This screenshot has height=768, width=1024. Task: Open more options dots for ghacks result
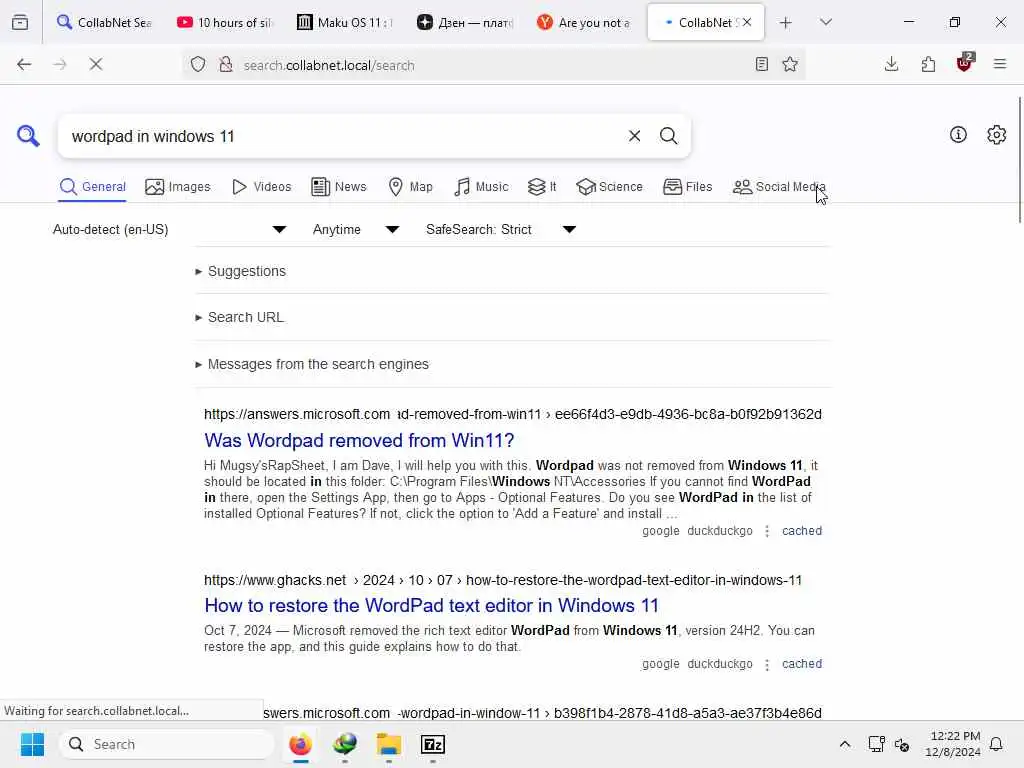pos(767,664)
